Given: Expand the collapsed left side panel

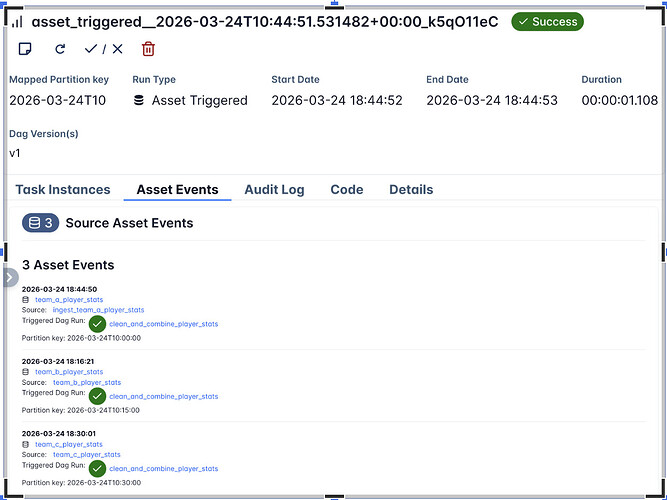Looking at the screenshot, I should 9,277.
